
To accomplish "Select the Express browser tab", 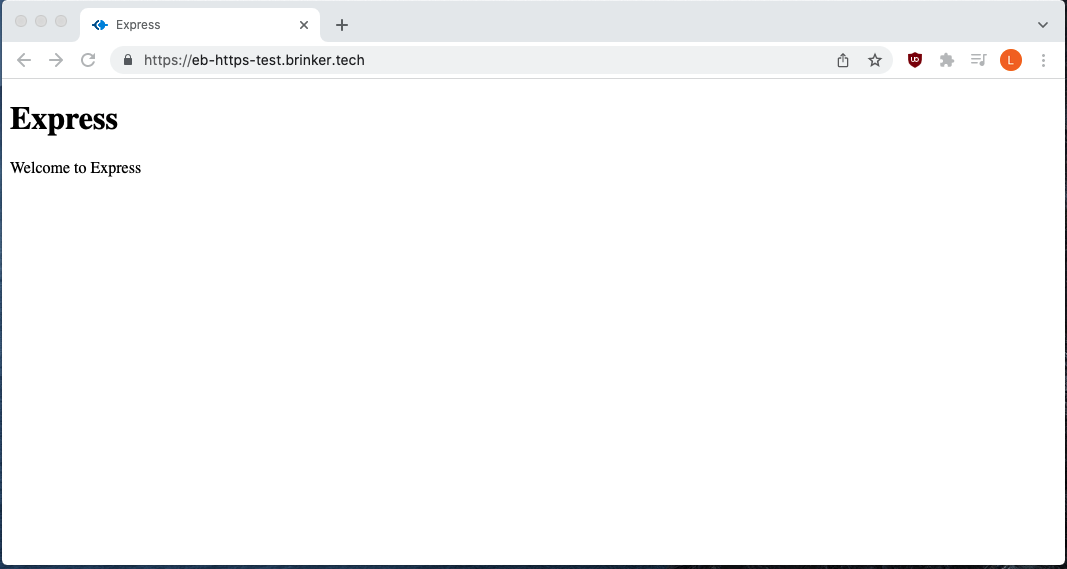I will click(x=199, y=25).
